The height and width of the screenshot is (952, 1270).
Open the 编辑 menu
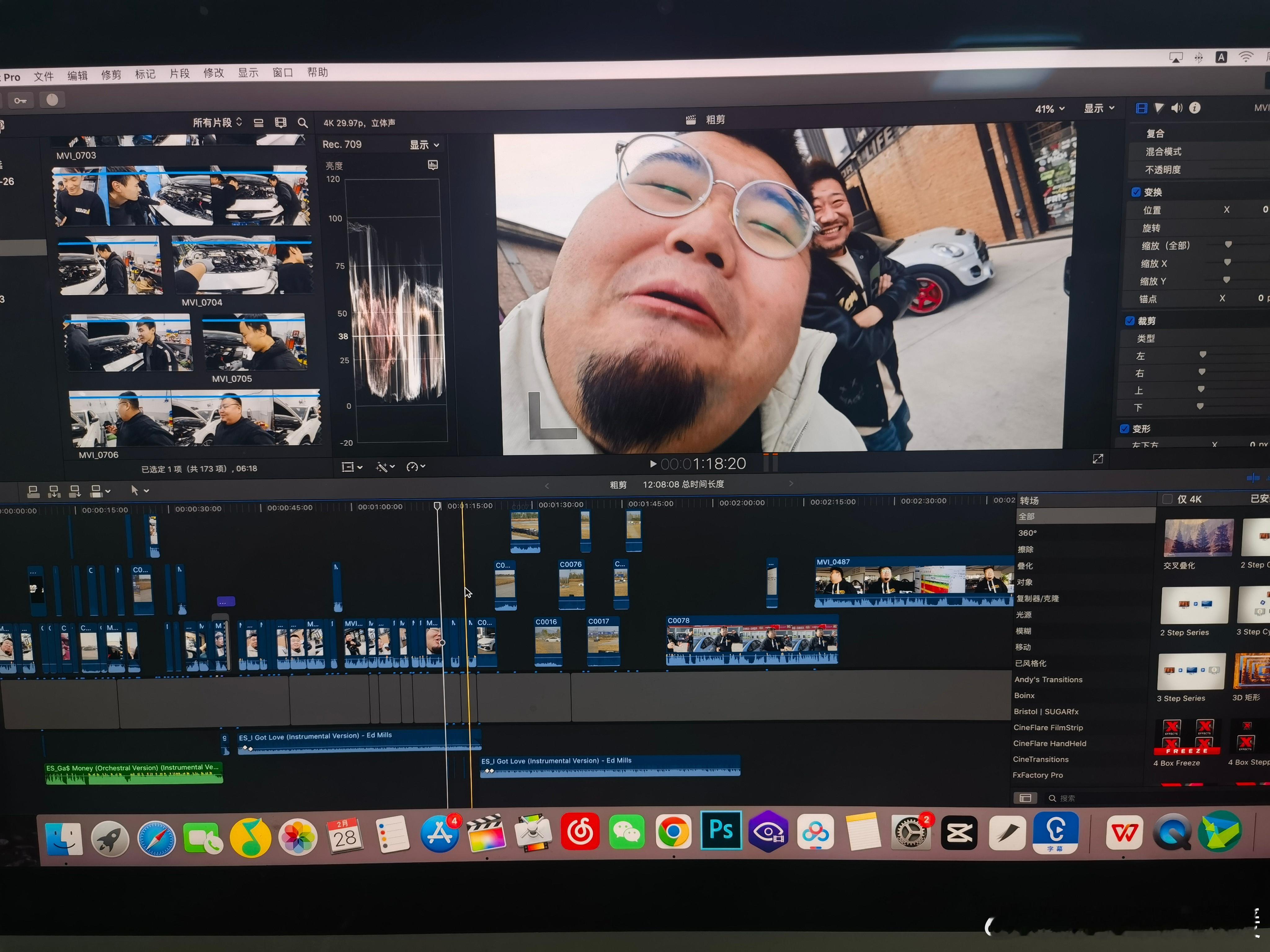pos(78,75)
